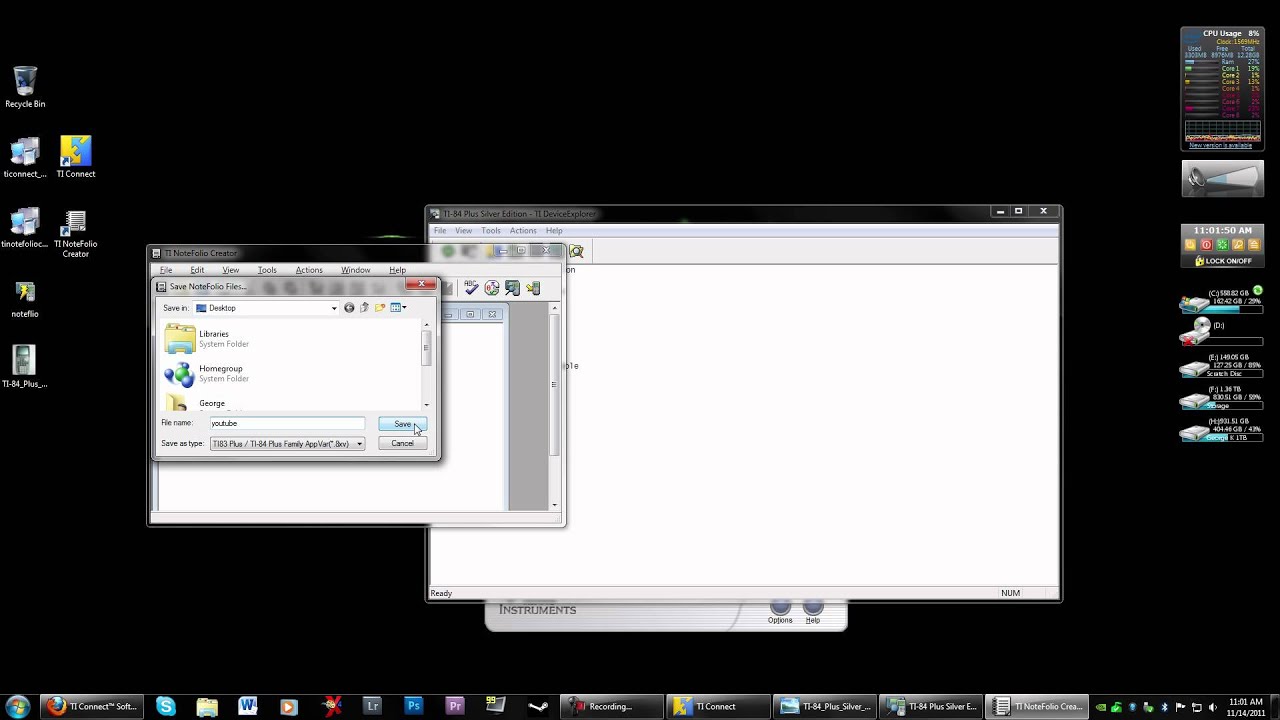Select the TI-84_Plus_ desktop file icon
The height and width of the screenshot is (720, 1280).
click(x=25, y=366)
